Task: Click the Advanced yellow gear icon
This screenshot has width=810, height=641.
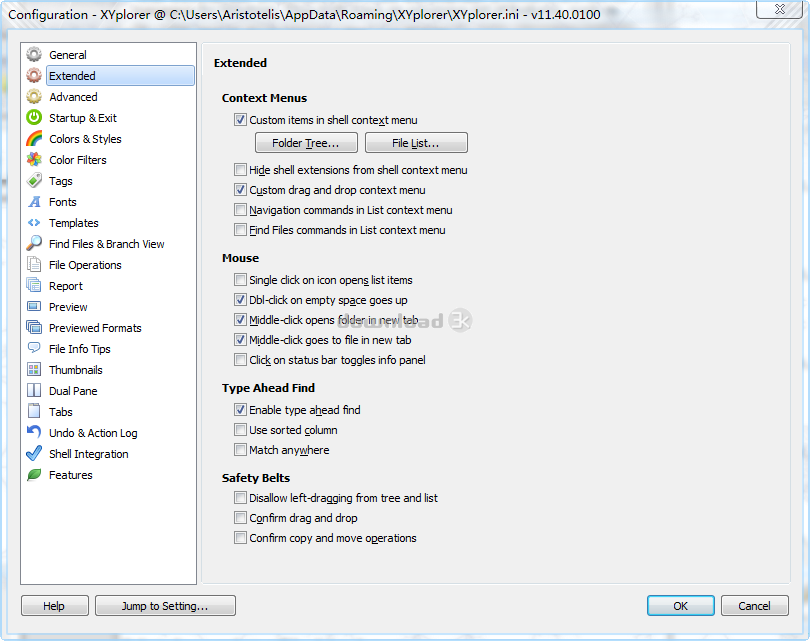Action: coord(34,97)
